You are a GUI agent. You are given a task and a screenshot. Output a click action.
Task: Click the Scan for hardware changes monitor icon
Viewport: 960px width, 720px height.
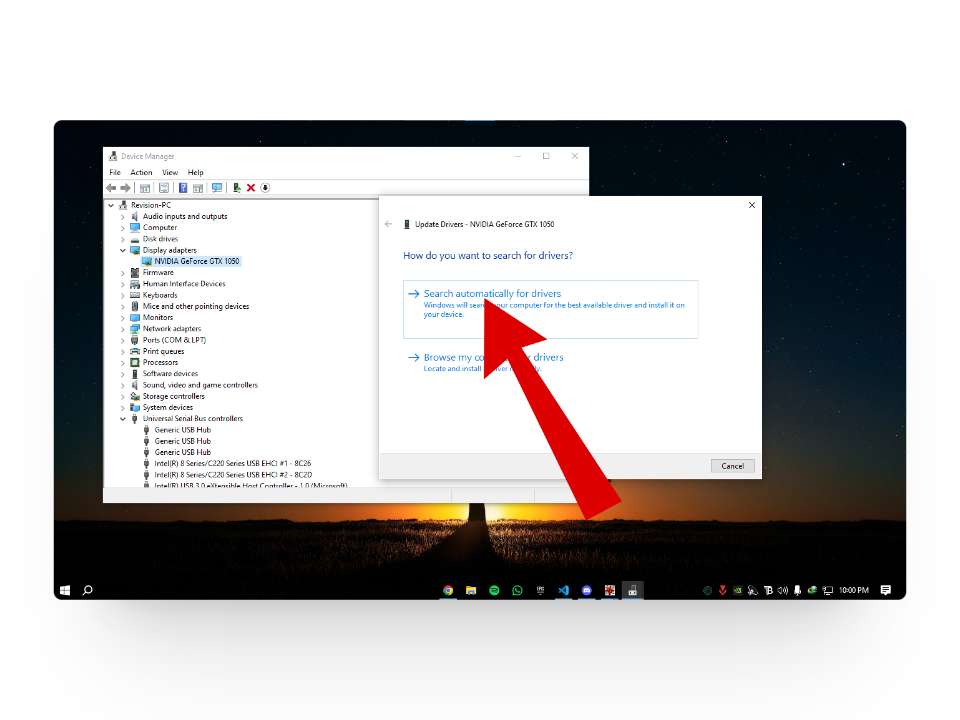217,188
